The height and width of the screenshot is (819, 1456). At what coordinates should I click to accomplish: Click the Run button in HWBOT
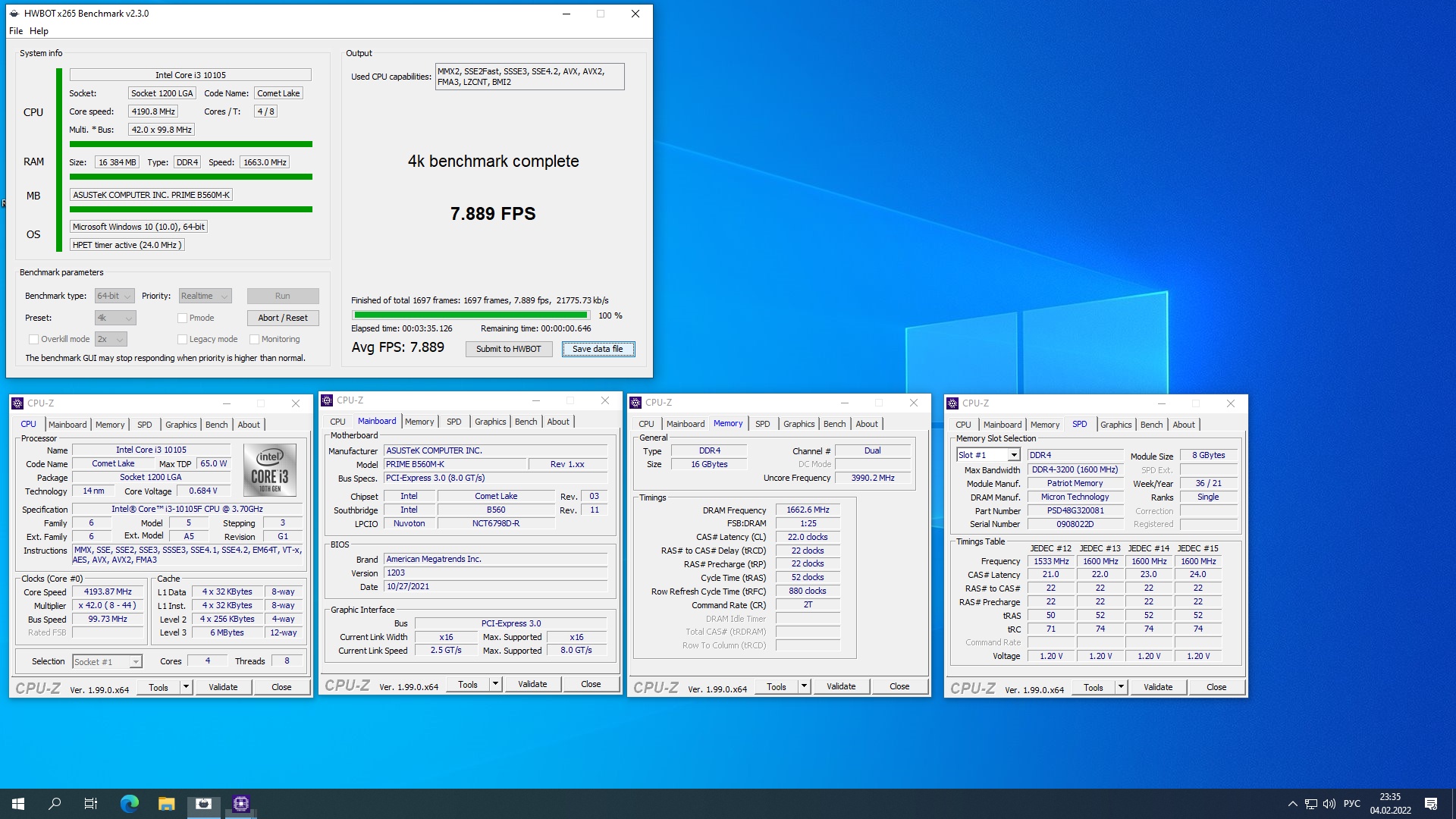(283, 296)
